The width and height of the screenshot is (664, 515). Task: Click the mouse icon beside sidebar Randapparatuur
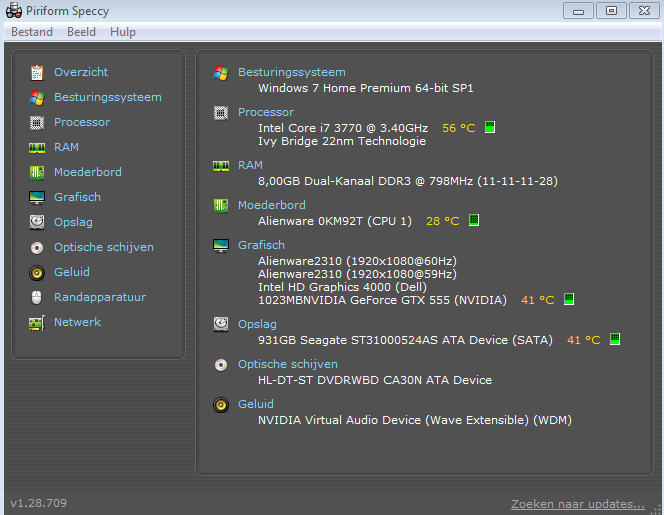[37, 298]
